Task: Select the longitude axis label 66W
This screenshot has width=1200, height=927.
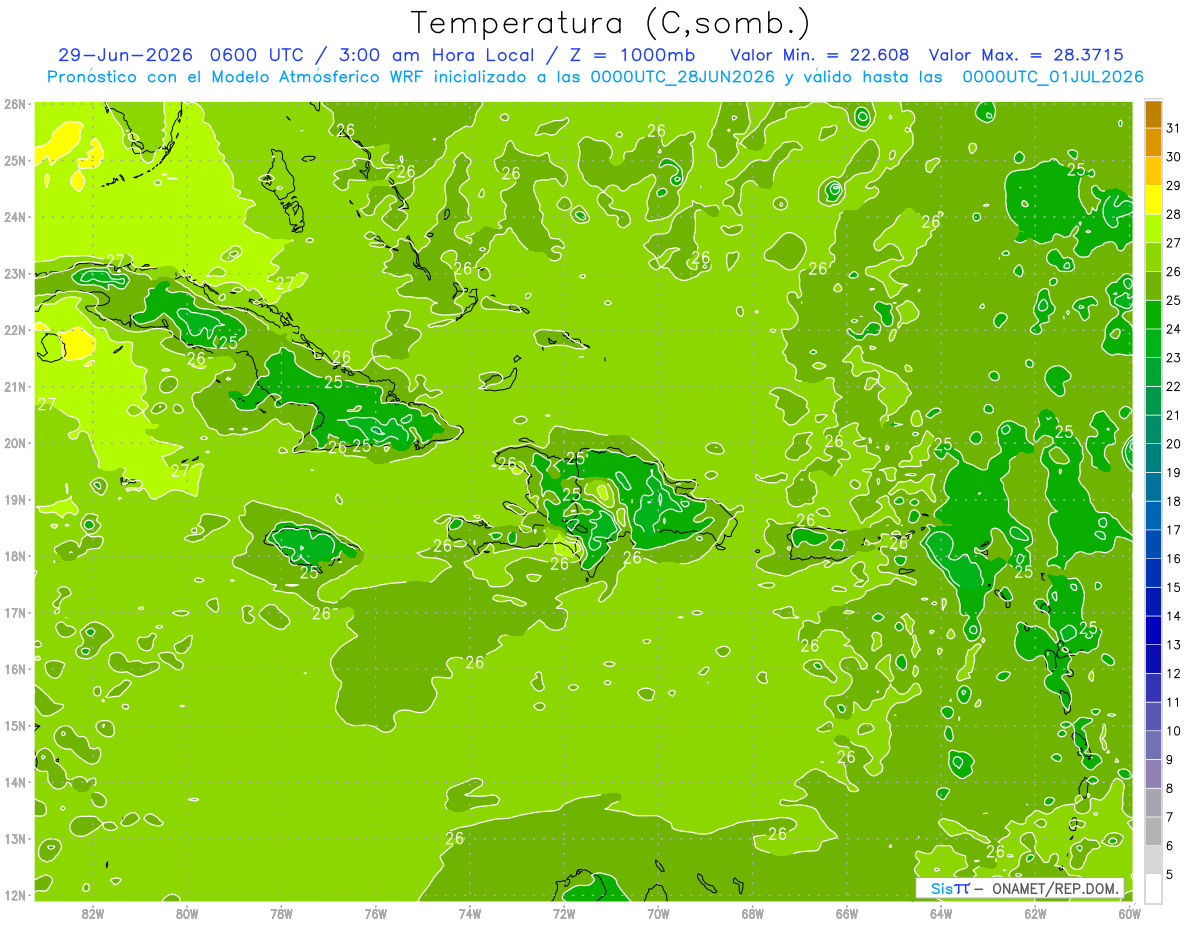Action: tap(846, 913)
